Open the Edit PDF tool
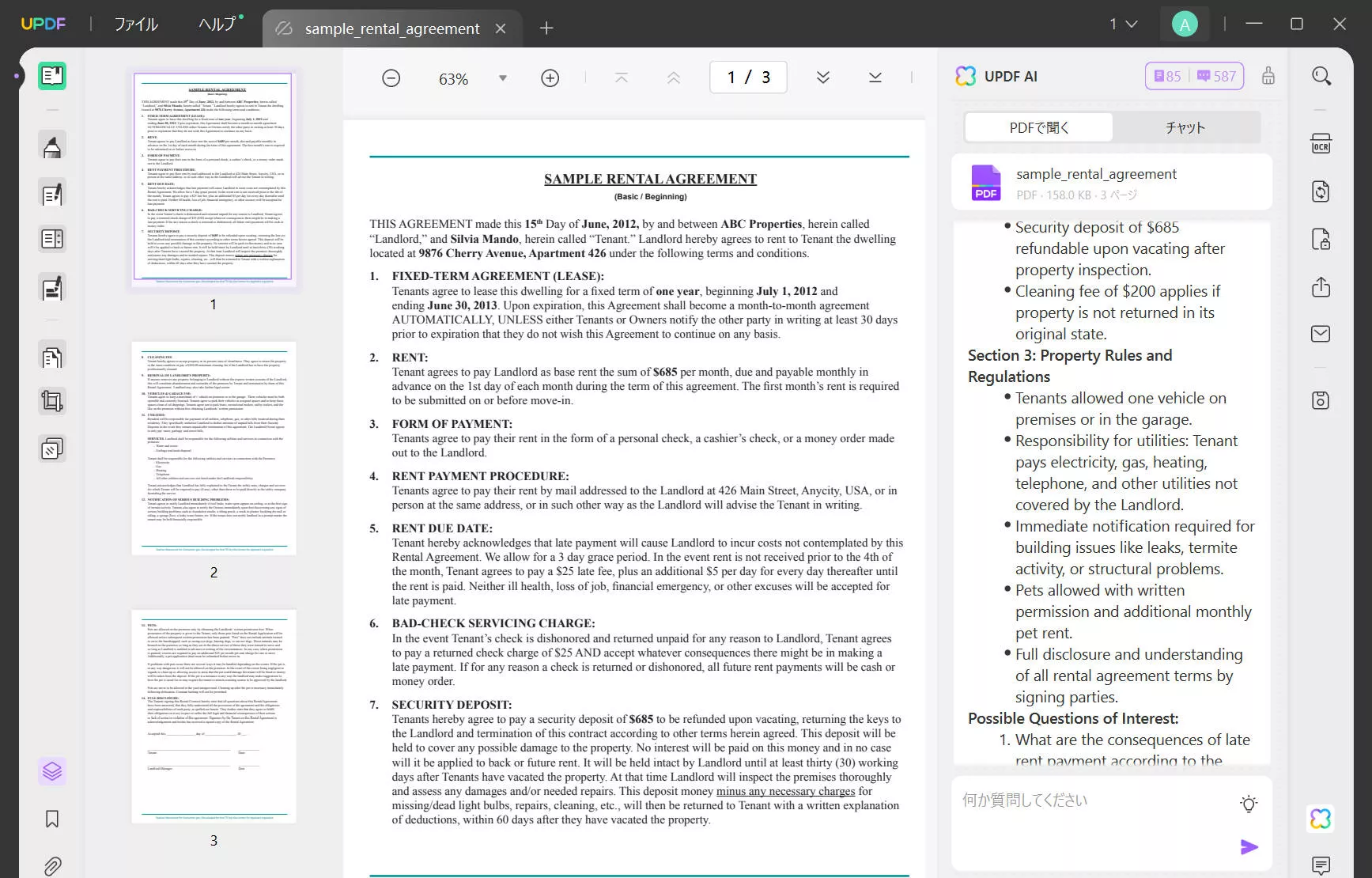 (52, 194)
